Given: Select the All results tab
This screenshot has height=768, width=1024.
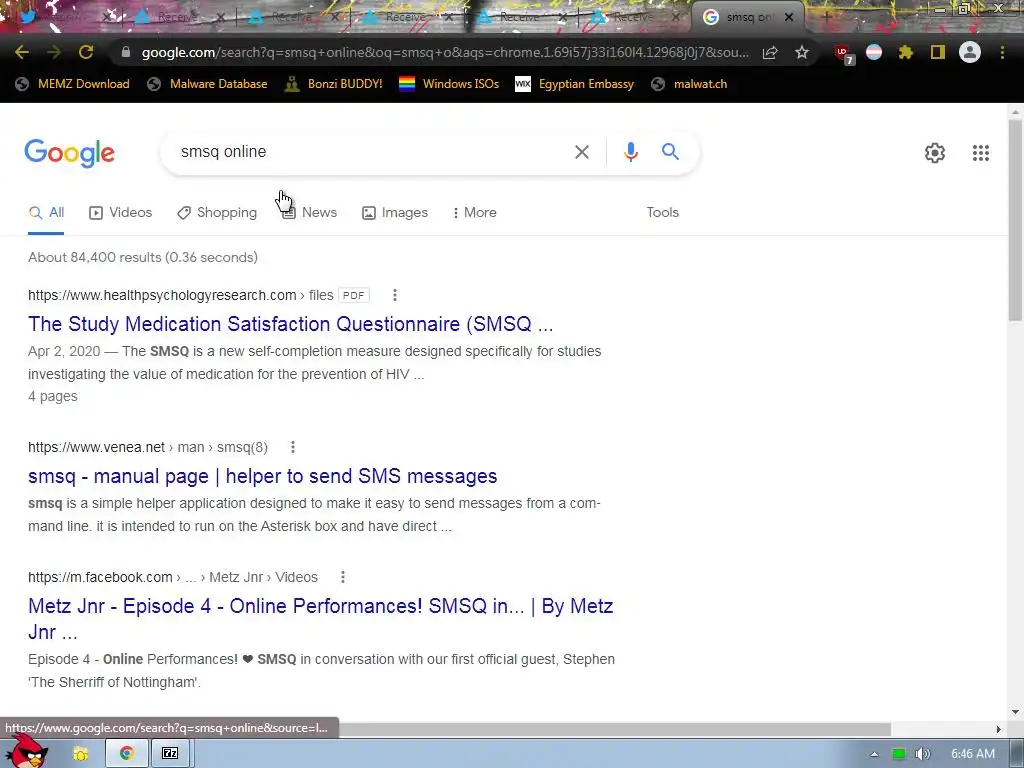Looking at the screenshot, I should (x=46, y=213).
